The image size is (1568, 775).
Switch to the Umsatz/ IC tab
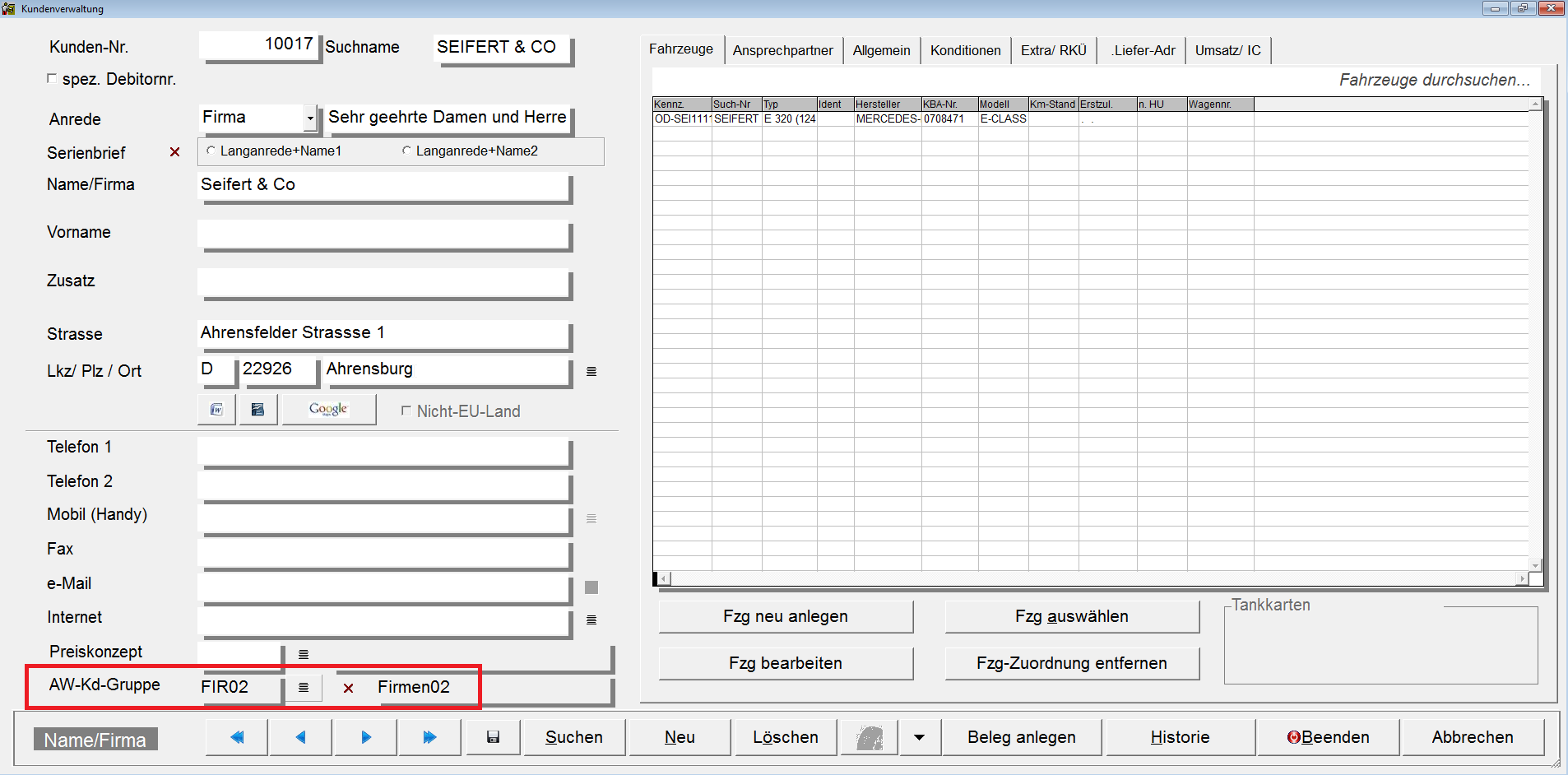coord(1227,50)
